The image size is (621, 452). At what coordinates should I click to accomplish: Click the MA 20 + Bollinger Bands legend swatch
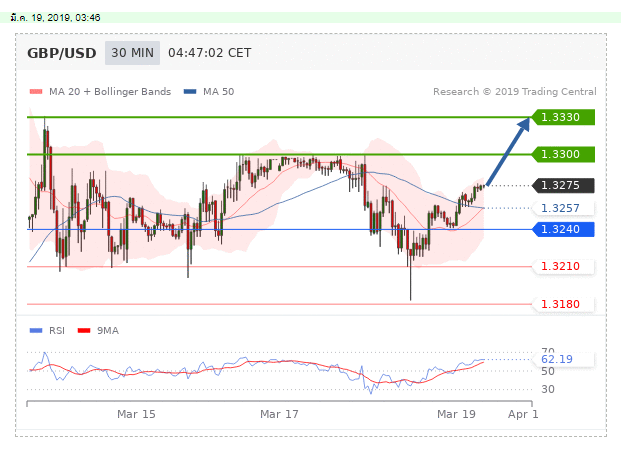[x=36, y=92]
